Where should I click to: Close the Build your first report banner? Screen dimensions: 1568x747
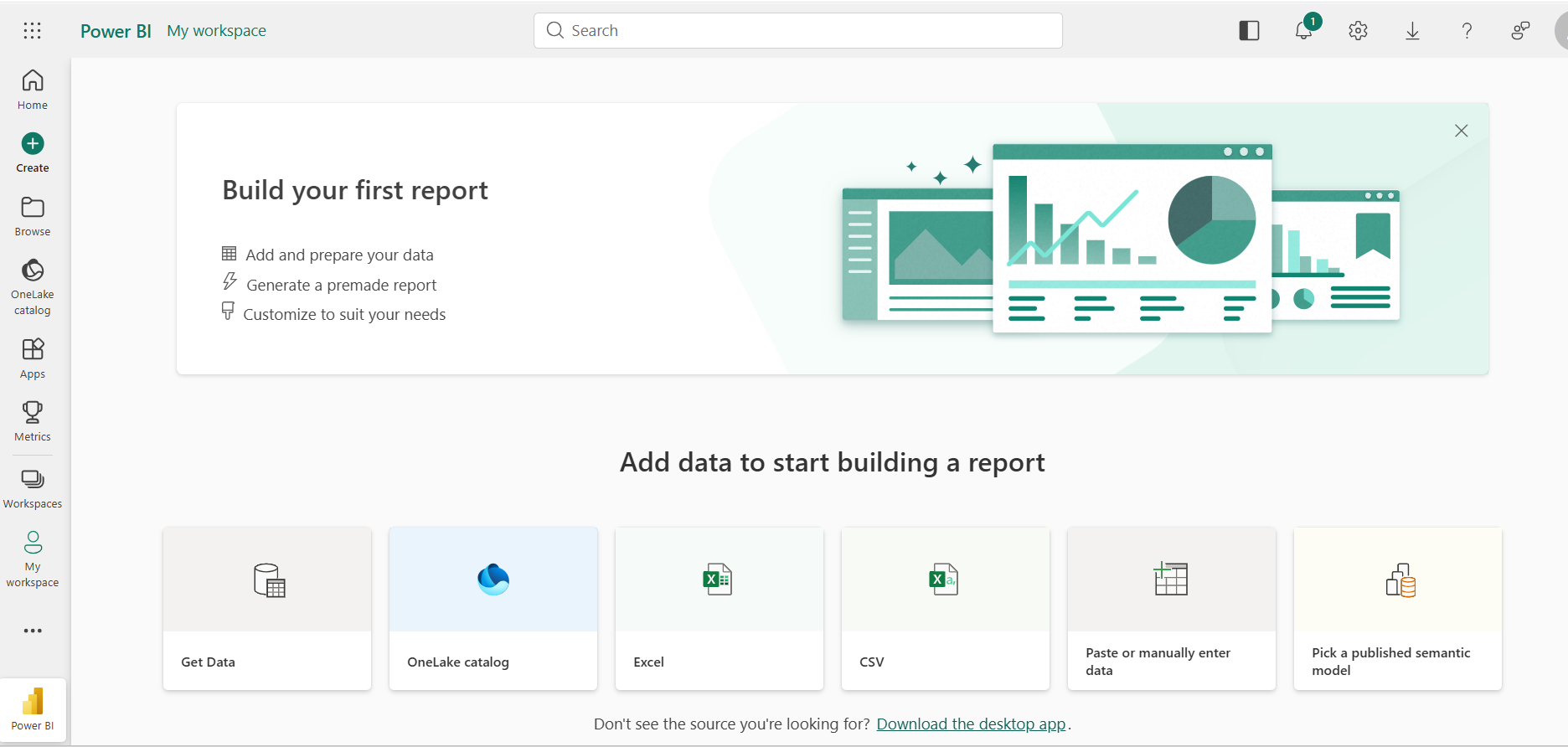(x=1461, y=131)
